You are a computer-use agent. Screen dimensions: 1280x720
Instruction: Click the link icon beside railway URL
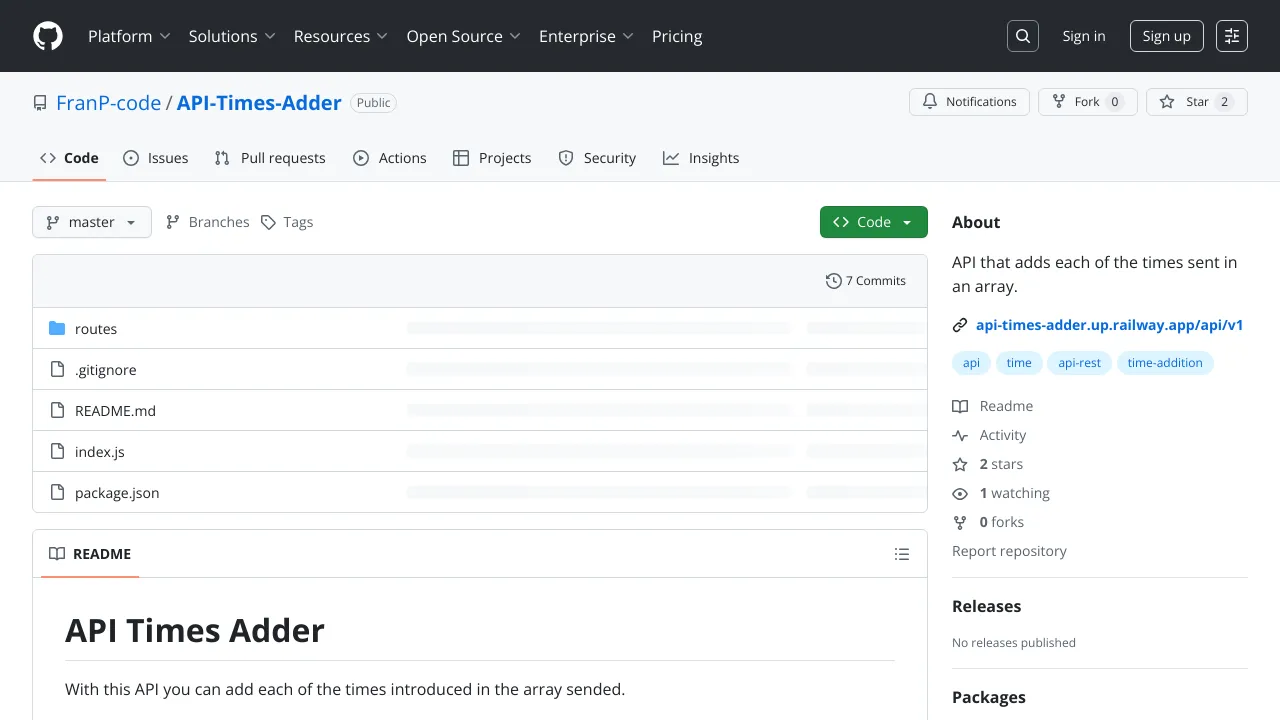point(960,325)
